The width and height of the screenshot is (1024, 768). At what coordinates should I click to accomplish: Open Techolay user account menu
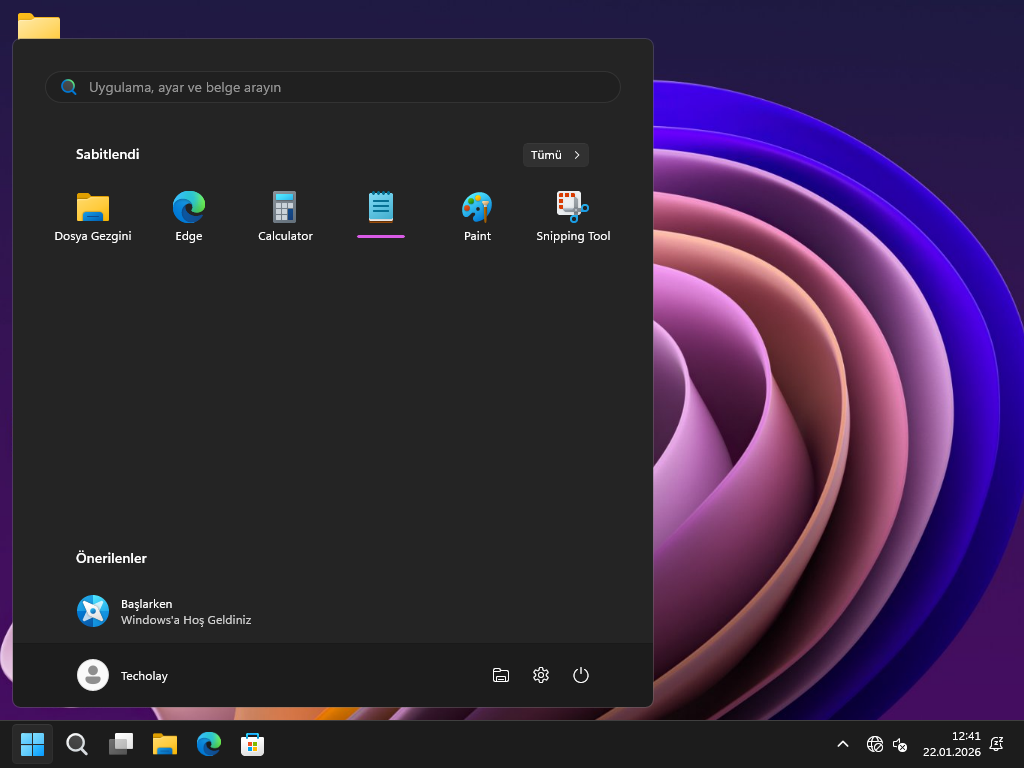(123, 675)
